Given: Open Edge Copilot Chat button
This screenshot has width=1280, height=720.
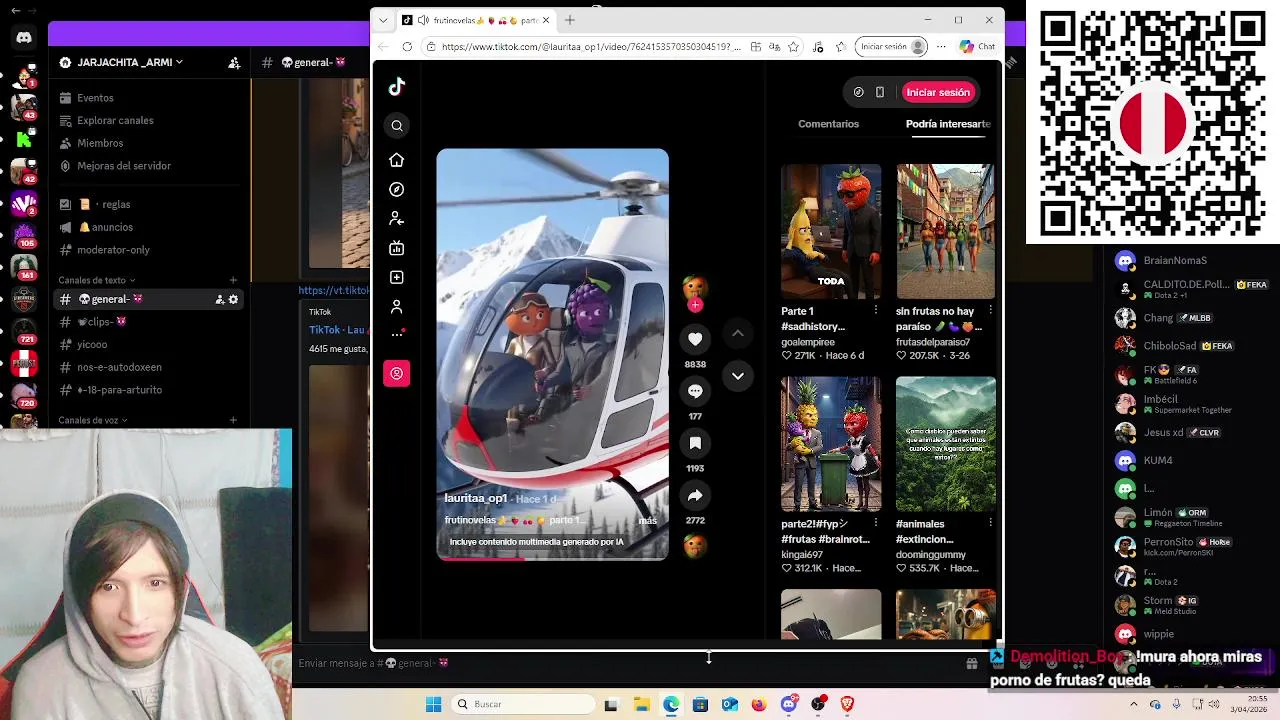Looking at the screenshot, I should tap(978, 47).
